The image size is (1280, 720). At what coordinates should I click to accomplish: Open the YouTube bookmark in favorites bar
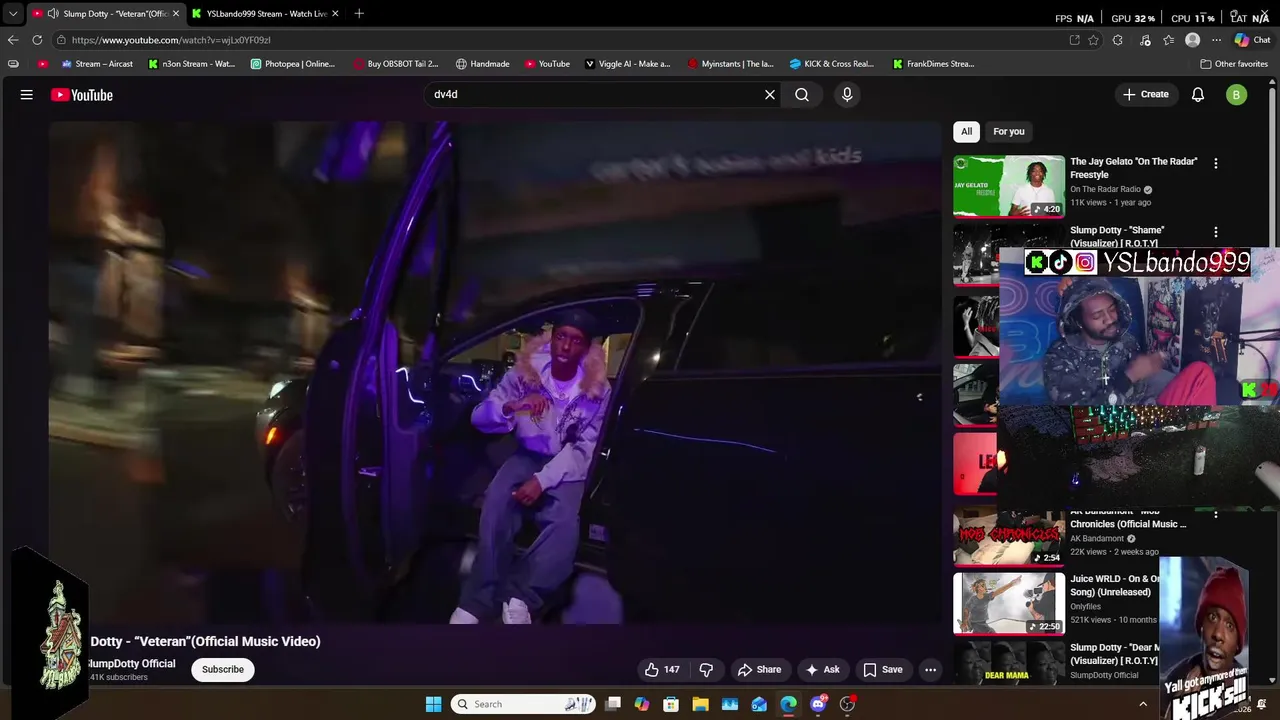547,64
